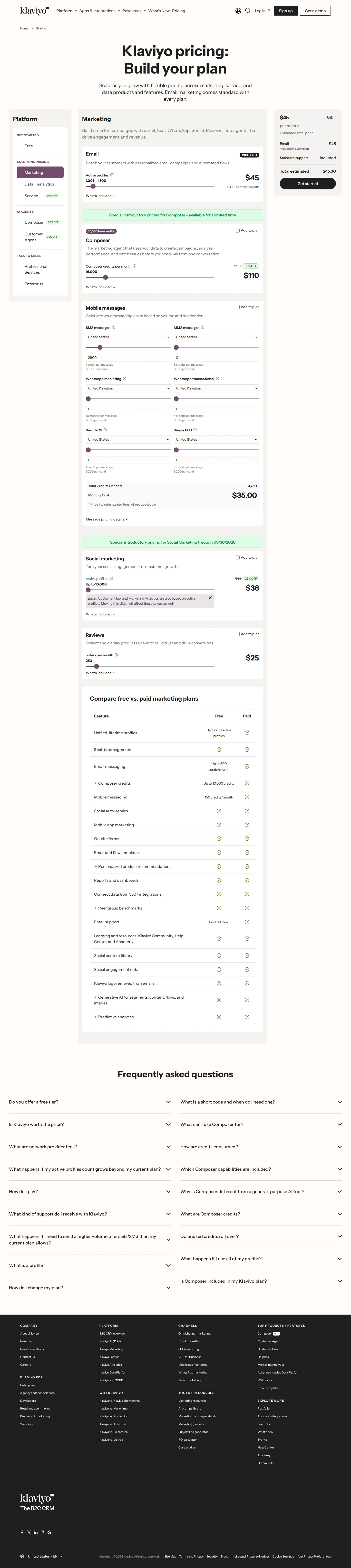This screenshot has width=351, height=1568.
Task: Select Marketing in Platform sidebar
Action: (x=40, y=172)
